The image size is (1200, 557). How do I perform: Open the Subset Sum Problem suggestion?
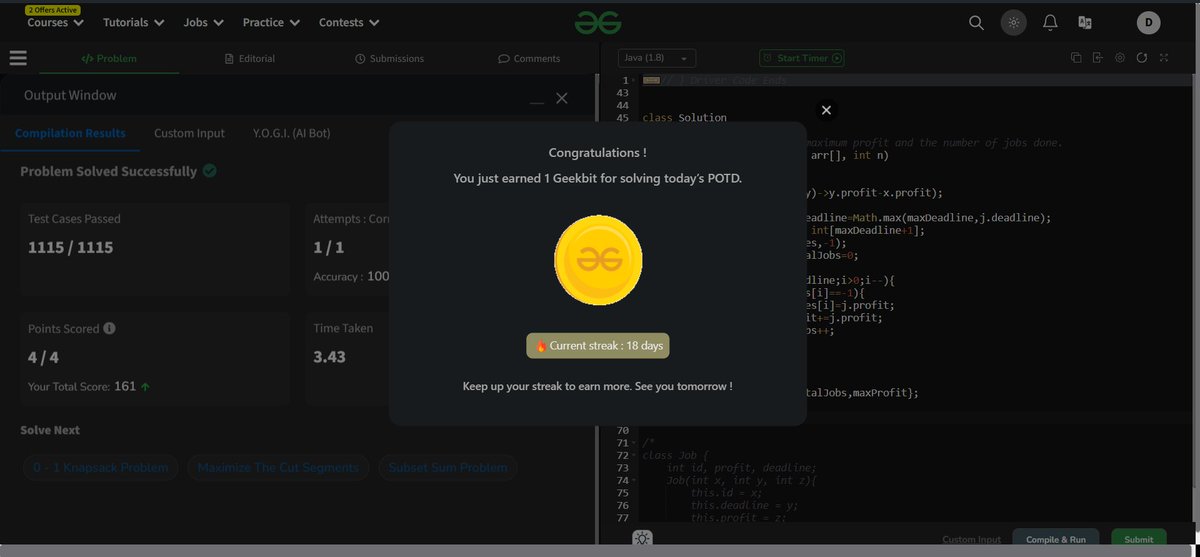[447, 467]
